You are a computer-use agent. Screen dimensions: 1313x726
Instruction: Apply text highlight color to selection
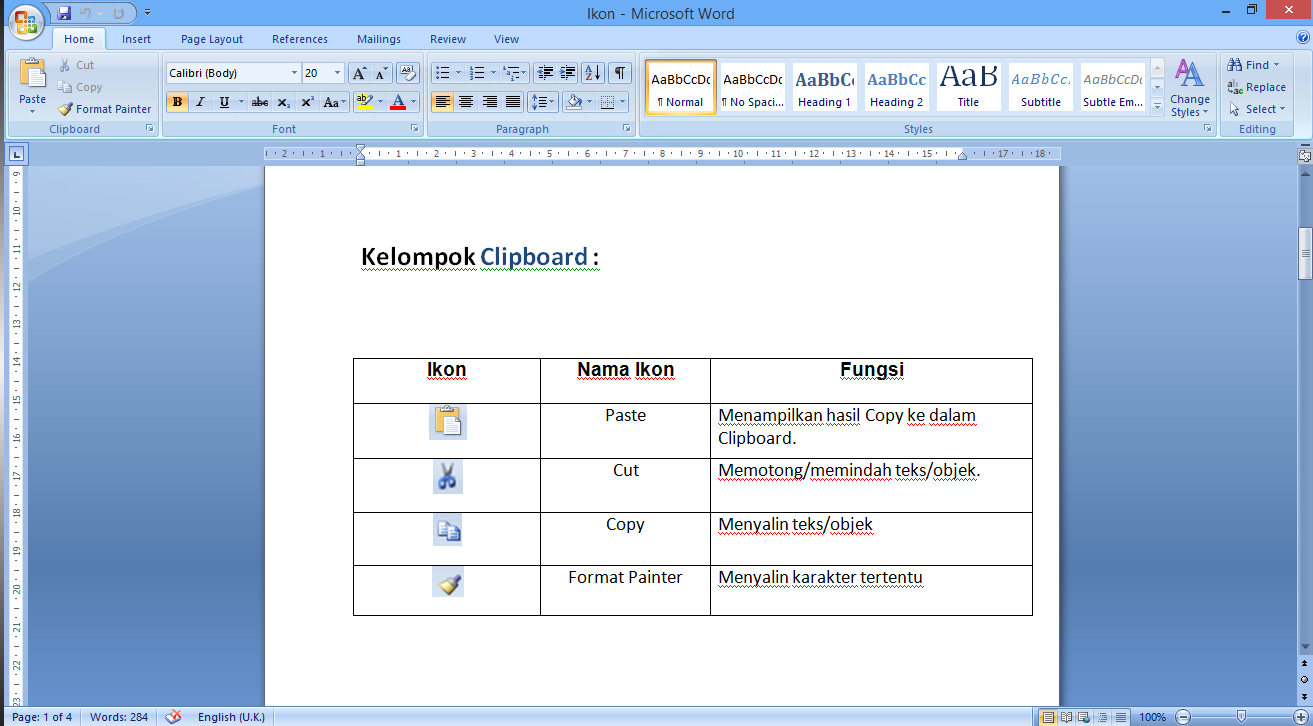(366, 101)
